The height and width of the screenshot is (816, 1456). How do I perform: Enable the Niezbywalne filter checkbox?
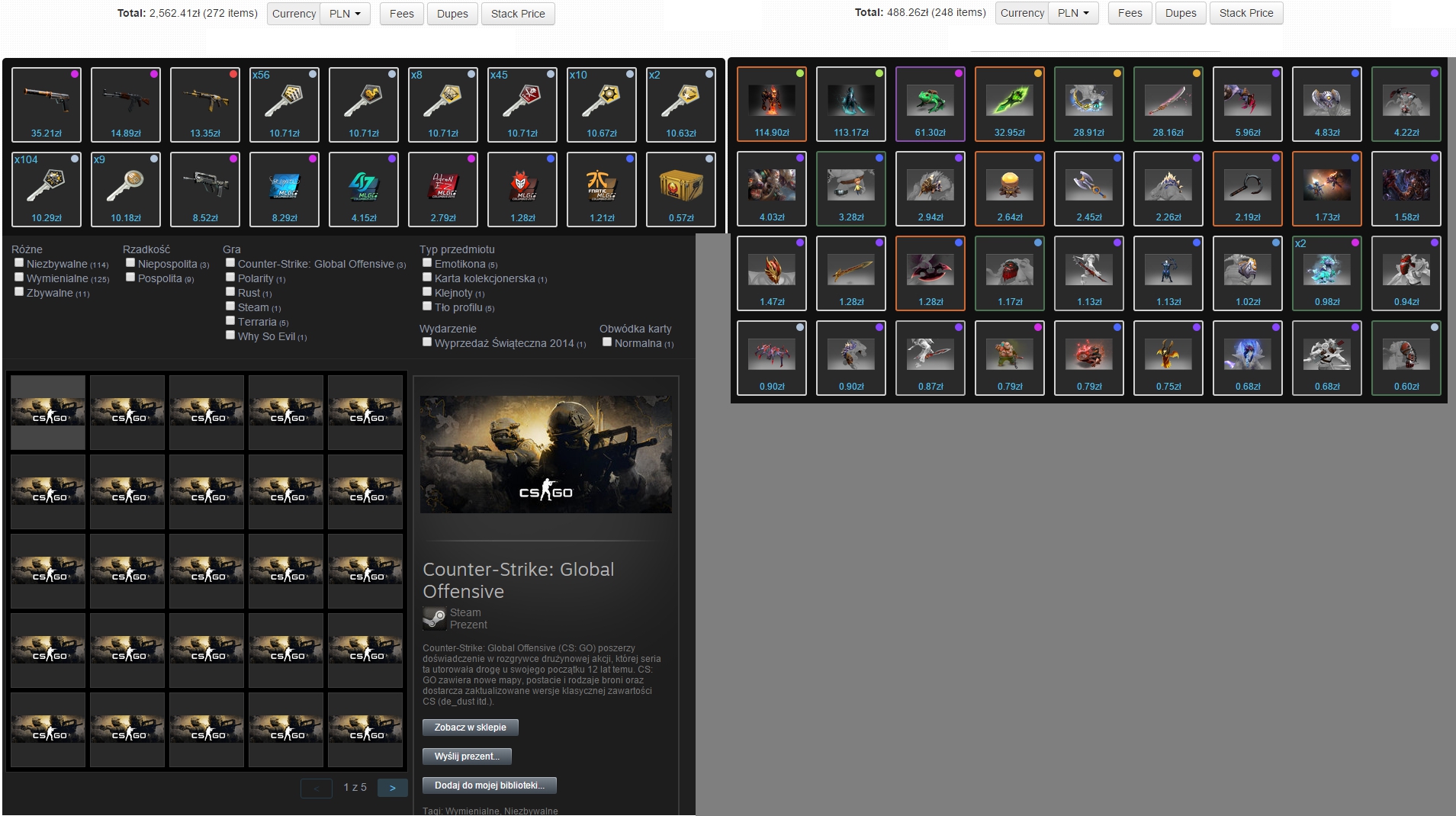pos(19,263)
